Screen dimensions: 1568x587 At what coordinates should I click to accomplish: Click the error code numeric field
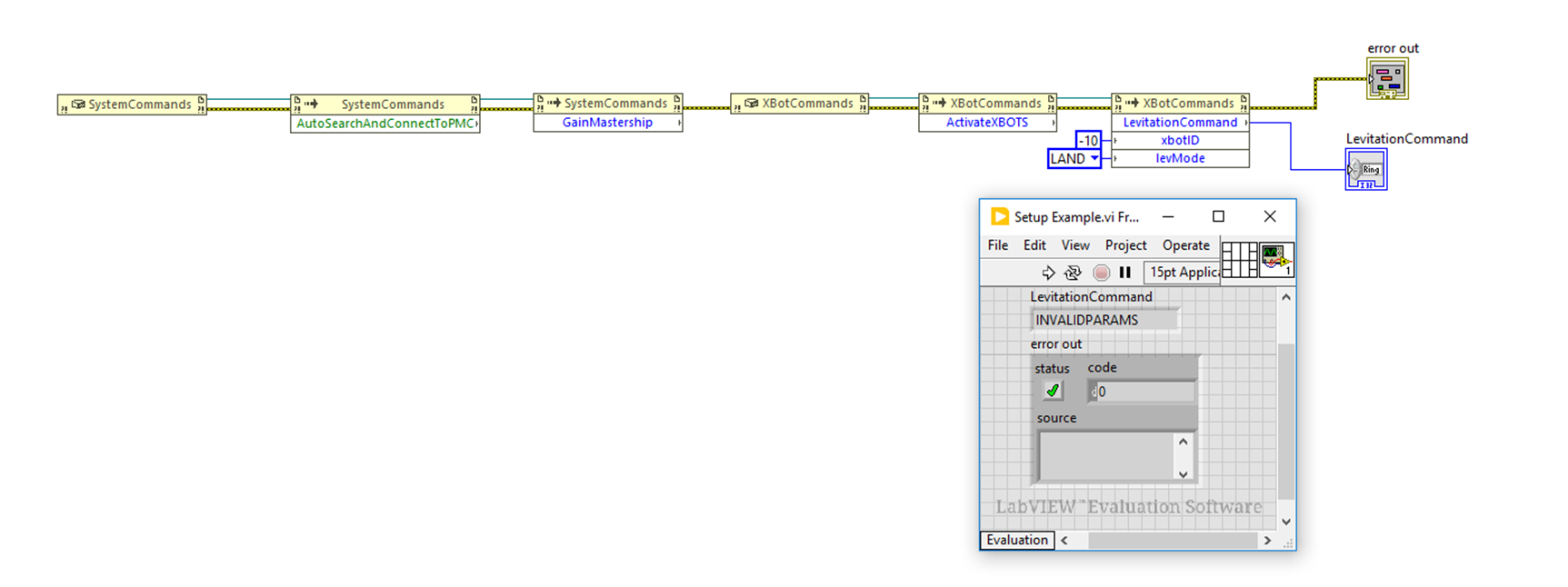click(1144, 392)
